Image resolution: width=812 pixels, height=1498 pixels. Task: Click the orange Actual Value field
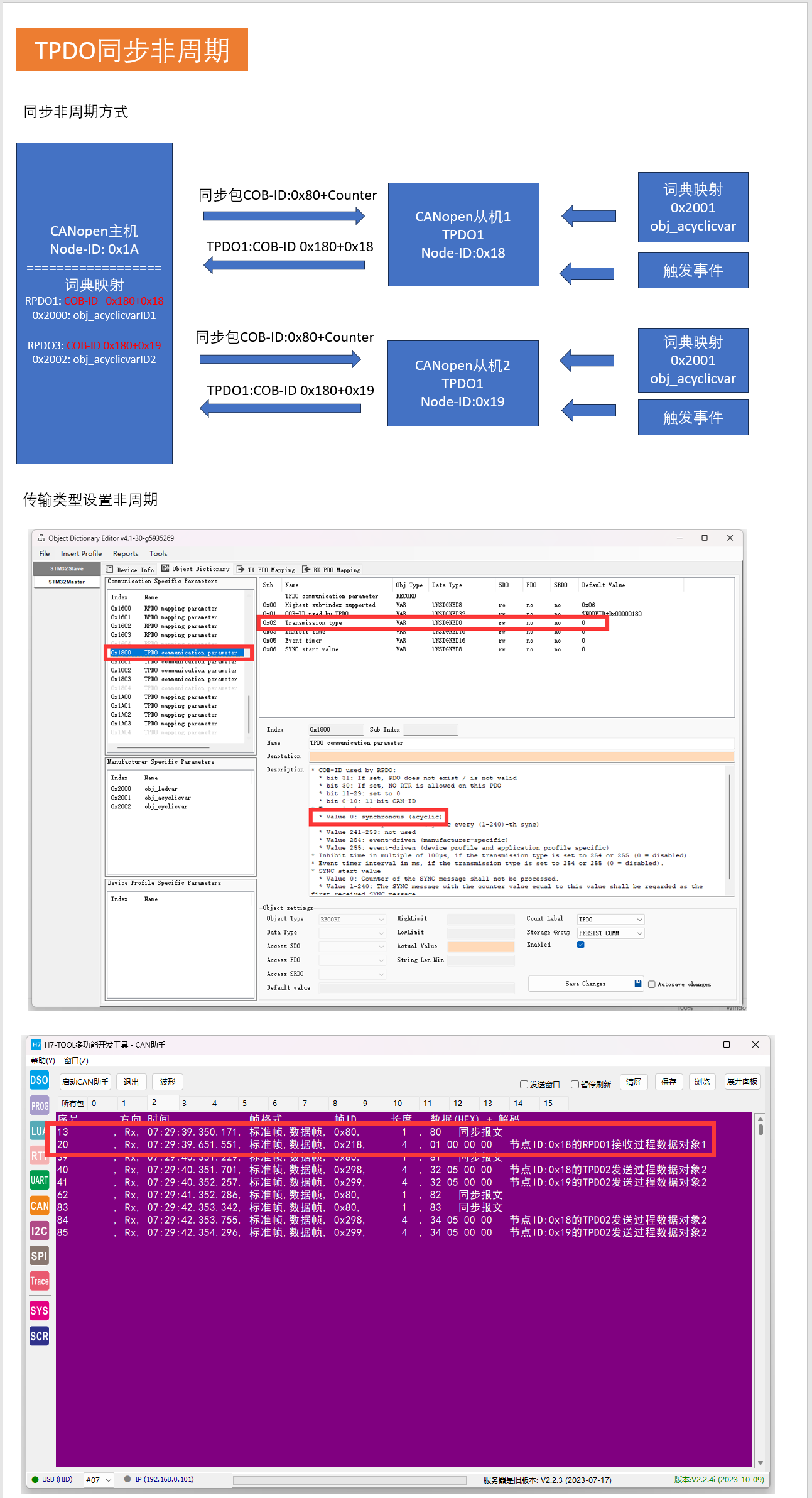pos(481,947)
